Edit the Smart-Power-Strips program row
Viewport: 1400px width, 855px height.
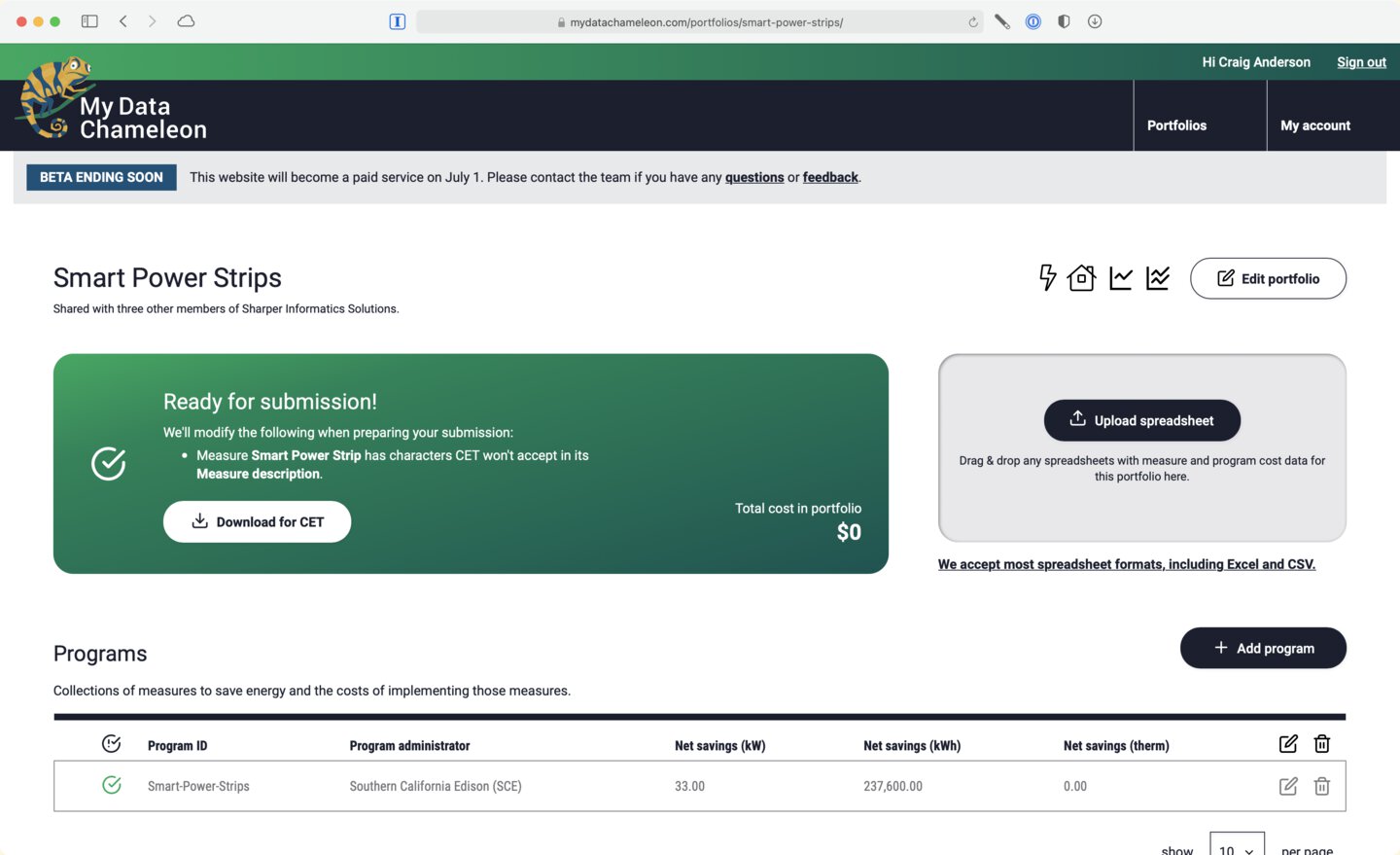click(1288, 786)
